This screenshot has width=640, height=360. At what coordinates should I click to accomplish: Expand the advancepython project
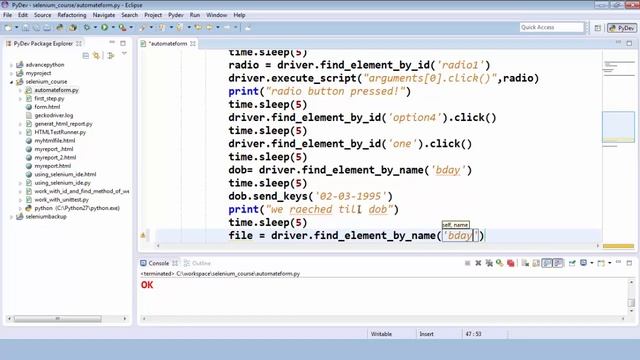coord(11,65)
